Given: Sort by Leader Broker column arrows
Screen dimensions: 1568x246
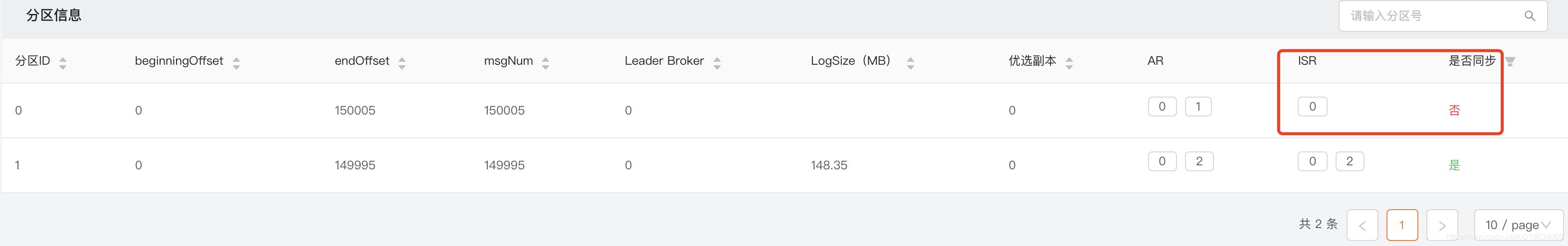Looking at the screenshot, I should tap(717, 63).
